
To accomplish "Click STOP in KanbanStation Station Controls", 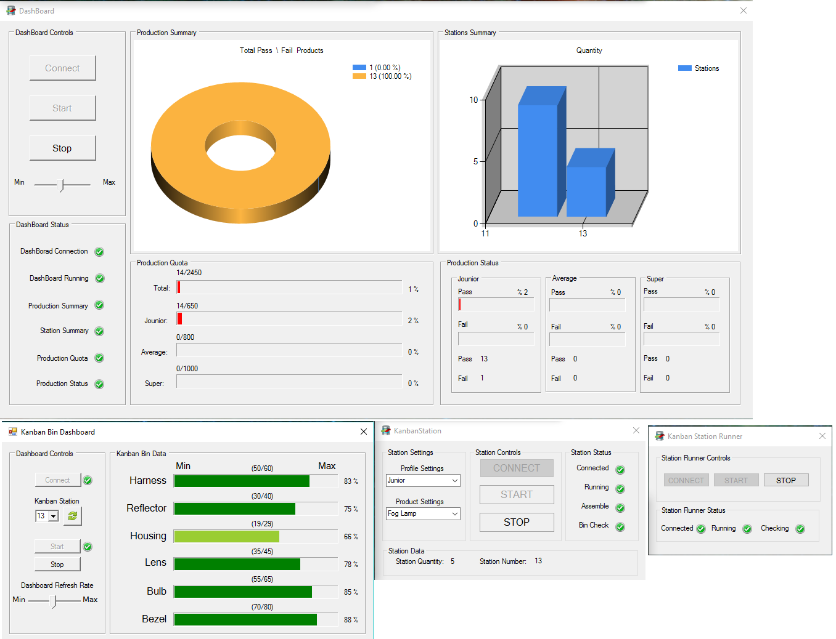I will tap(517, 522).
